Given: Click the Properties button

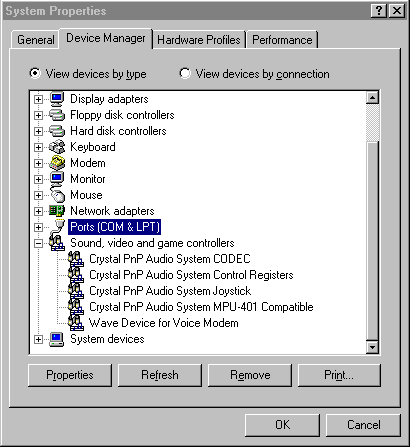Looking at the screenshot, I should click(x=70, y=375).
